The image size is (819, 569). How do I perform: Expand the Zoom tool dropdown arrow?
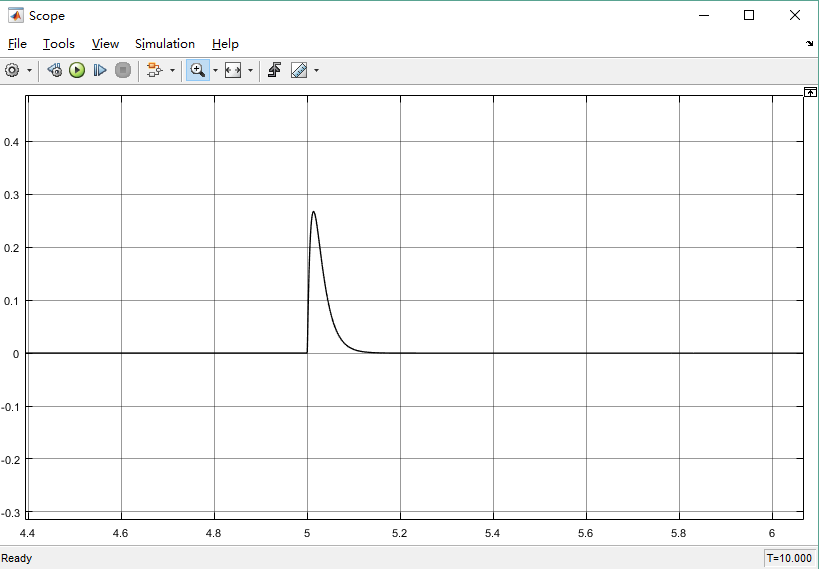pyautogui.click(x=215, y=70)
